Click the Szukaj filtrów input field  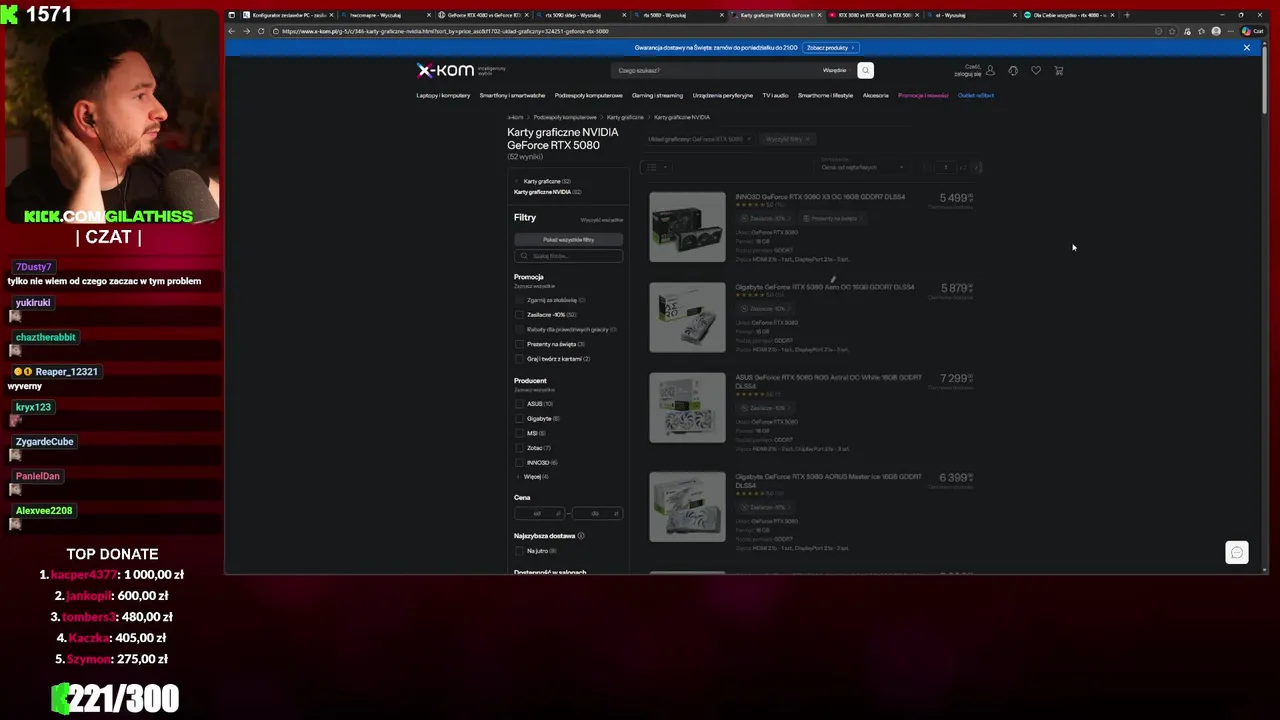[568, 256]
